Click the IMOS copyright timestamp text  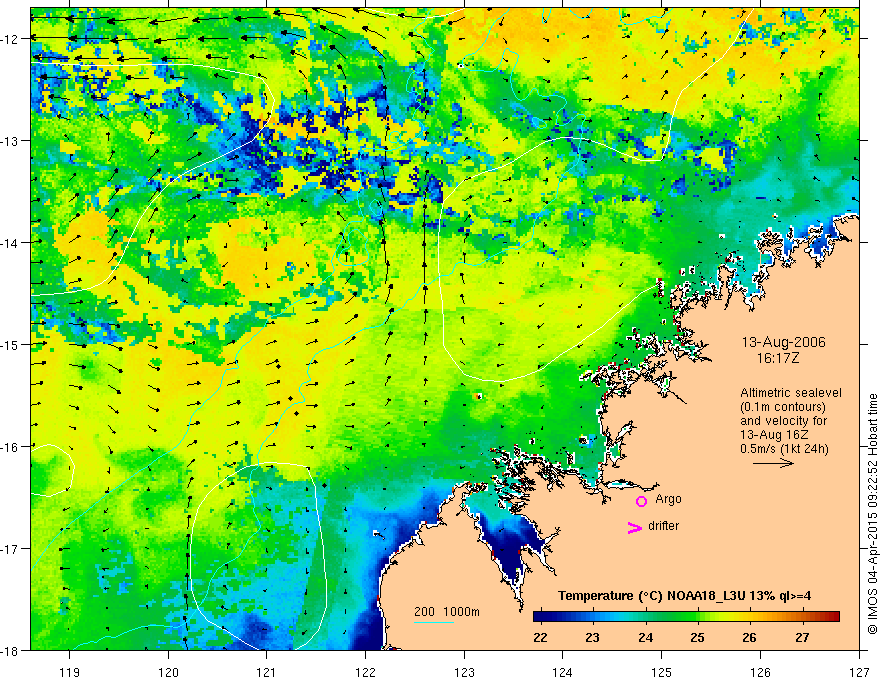[872, 514]
